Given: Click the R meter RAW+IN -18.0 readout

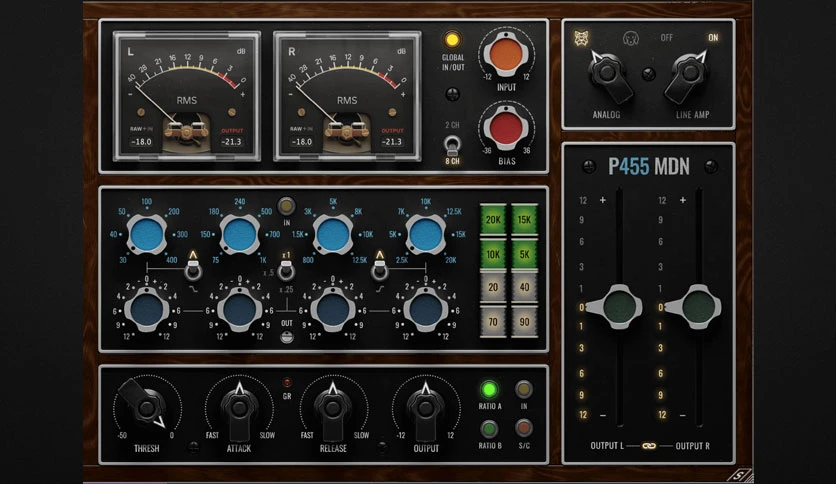Looking at the screenshot, I should click(x=302, y=142).
